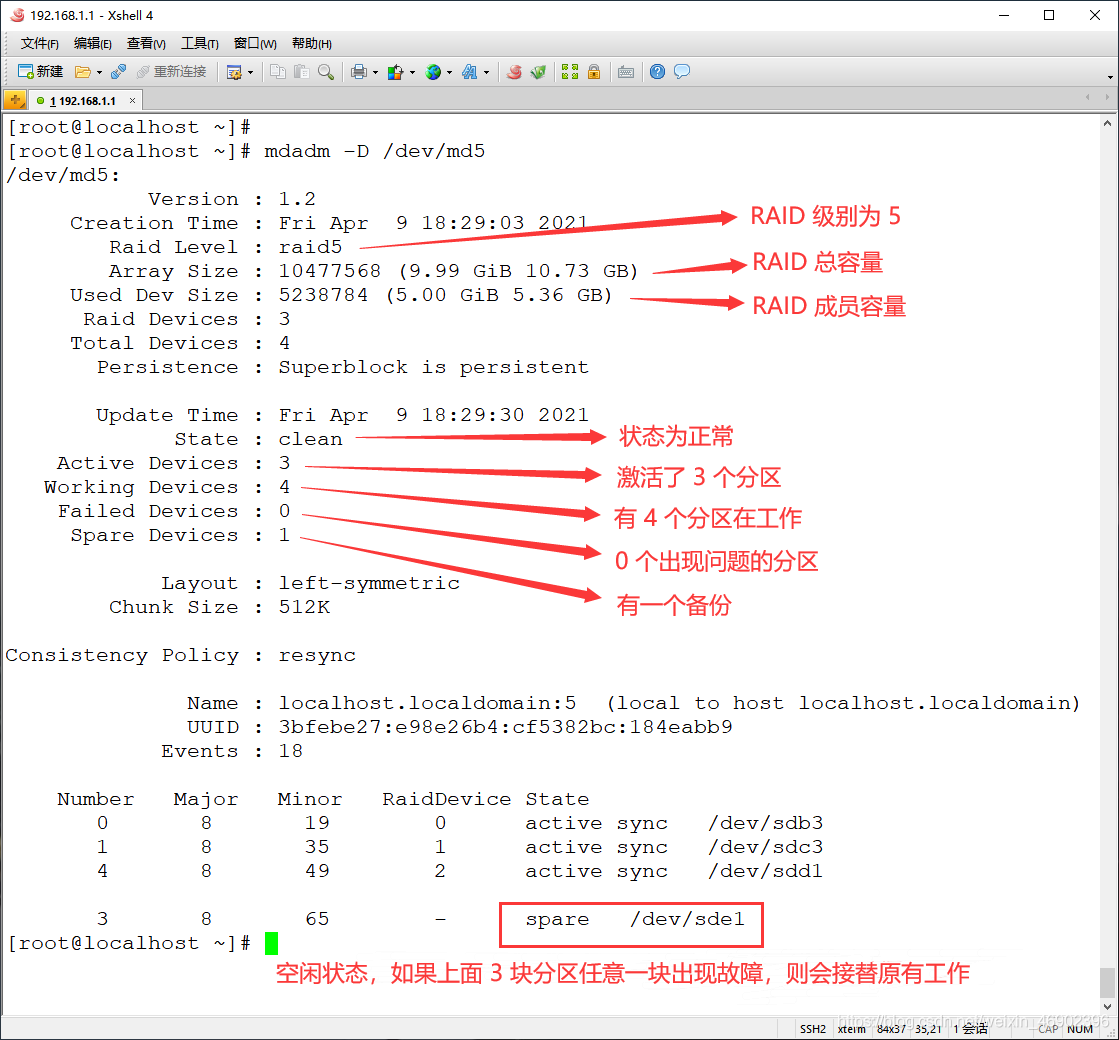Click the left-symmetric Layout value
Screen dimensions: 1119x1040
(x=369, y=583)
